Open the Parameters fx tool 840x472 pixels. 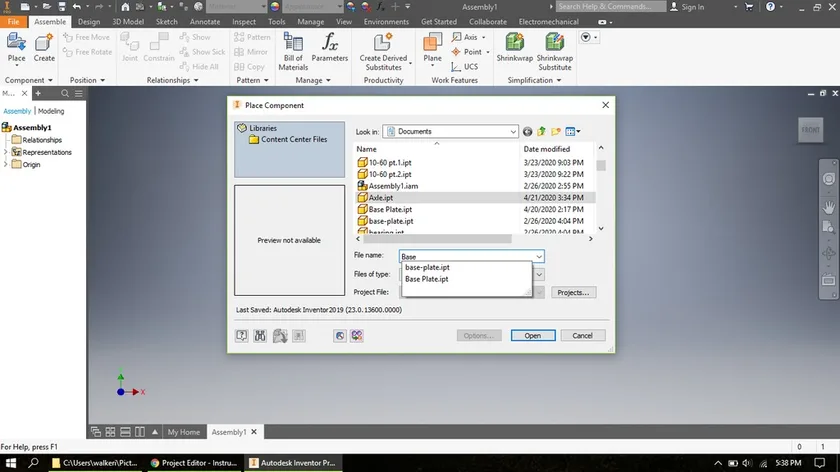tap(329, 47)
